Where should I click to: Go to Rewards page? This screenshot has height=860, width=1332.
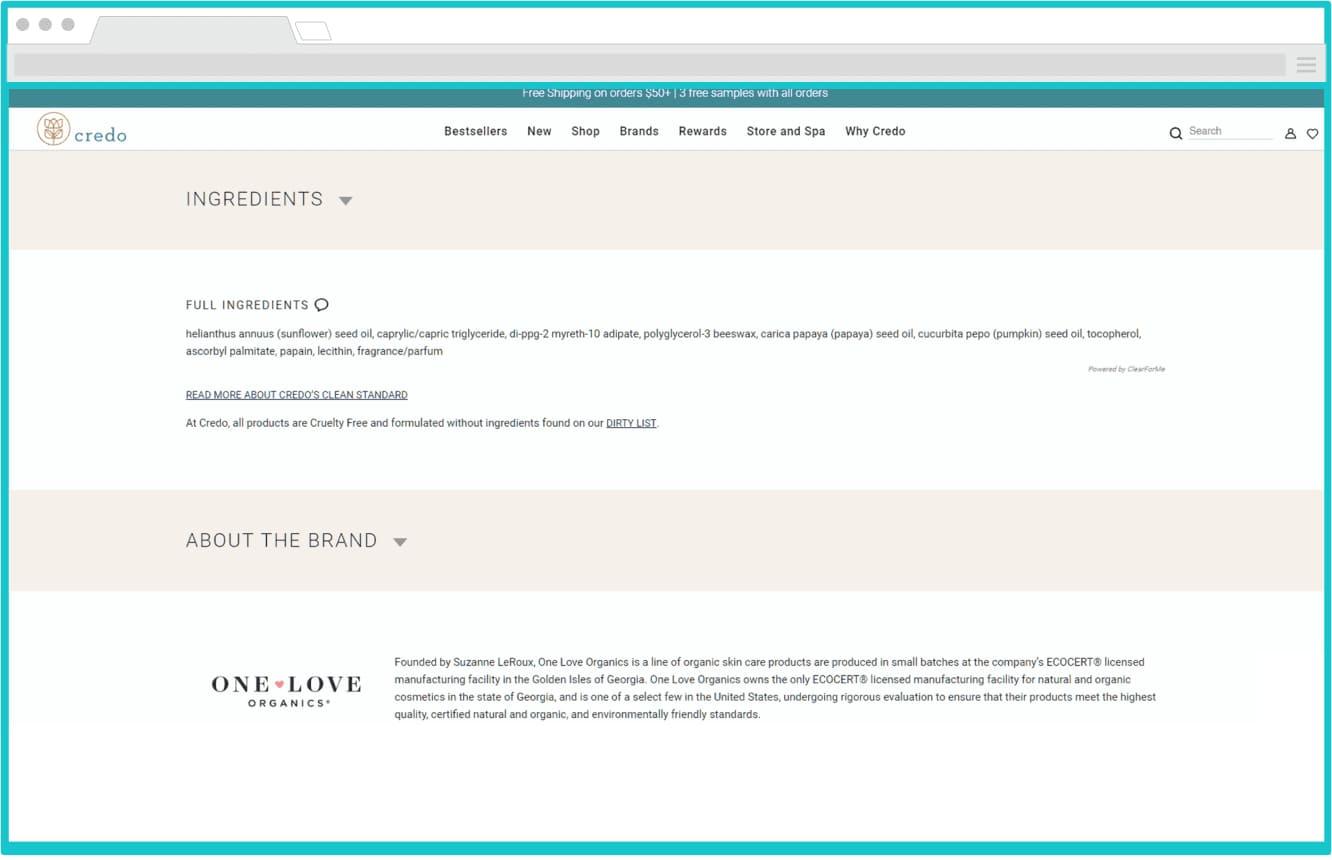[x=702, y=131]
